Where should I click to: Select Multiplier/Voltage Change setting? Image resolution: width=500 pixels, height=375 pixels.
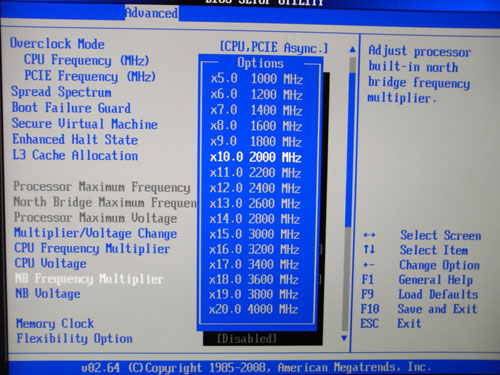coord(96,233)
